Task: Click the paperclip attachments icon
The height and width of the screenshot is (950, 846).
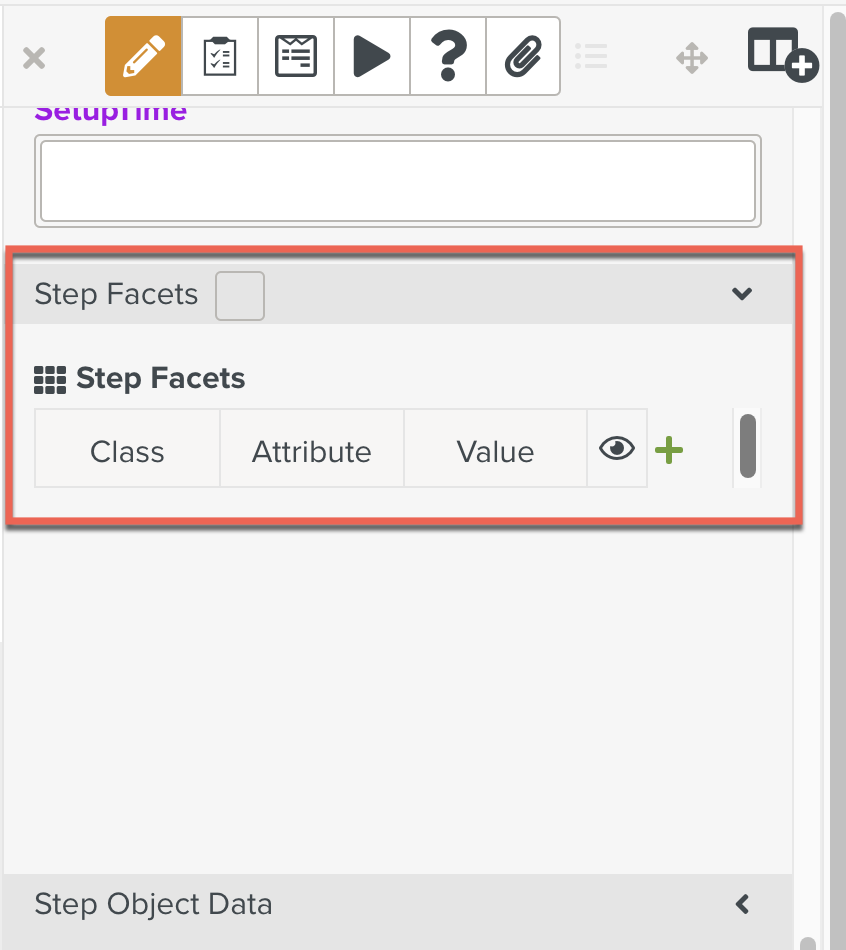Action: coord(523,57)
